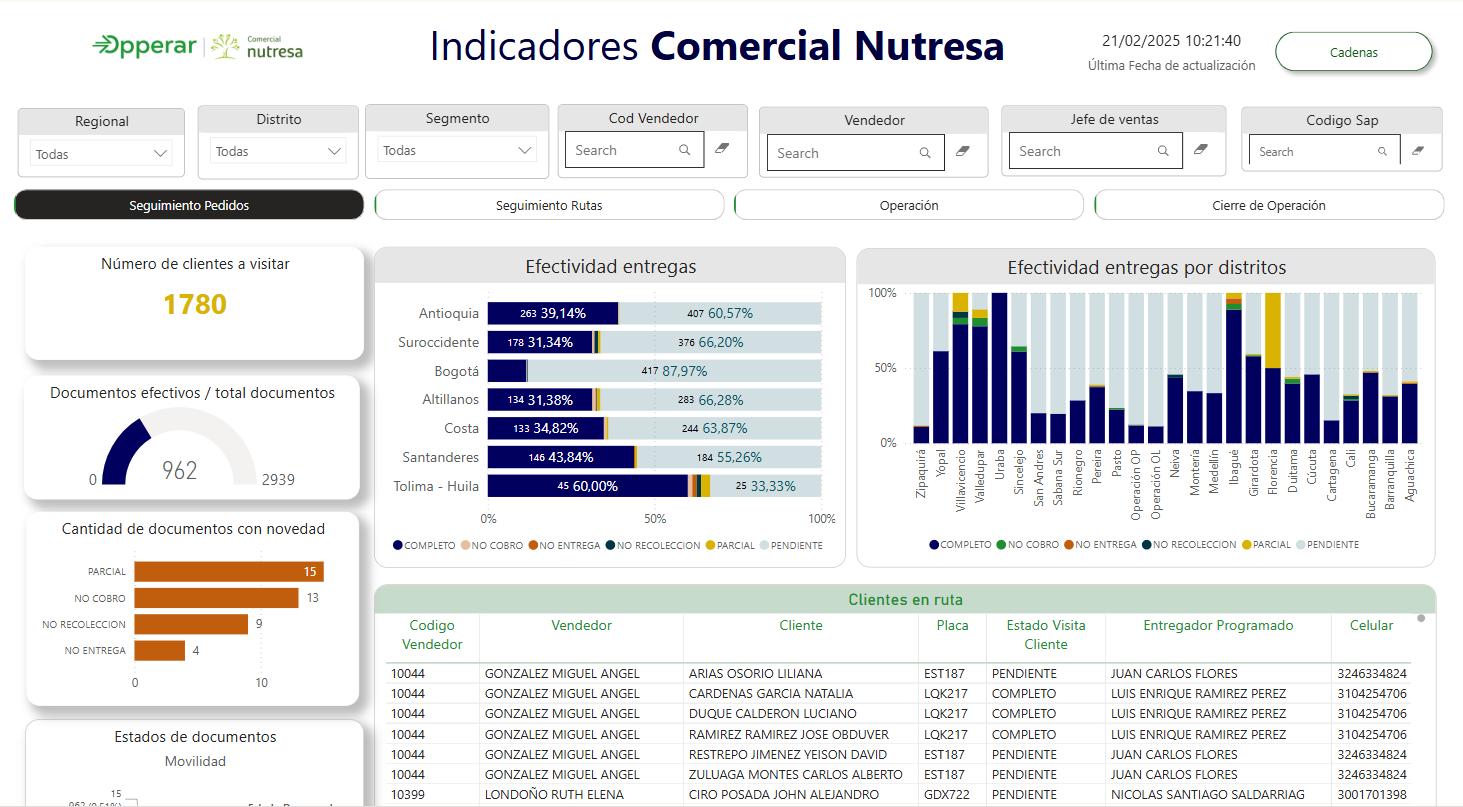Switch to the Seguimiento Rutas tab
Image resolution: width=1463 pixels, height=807 pixels.
[x=549, y=205]
